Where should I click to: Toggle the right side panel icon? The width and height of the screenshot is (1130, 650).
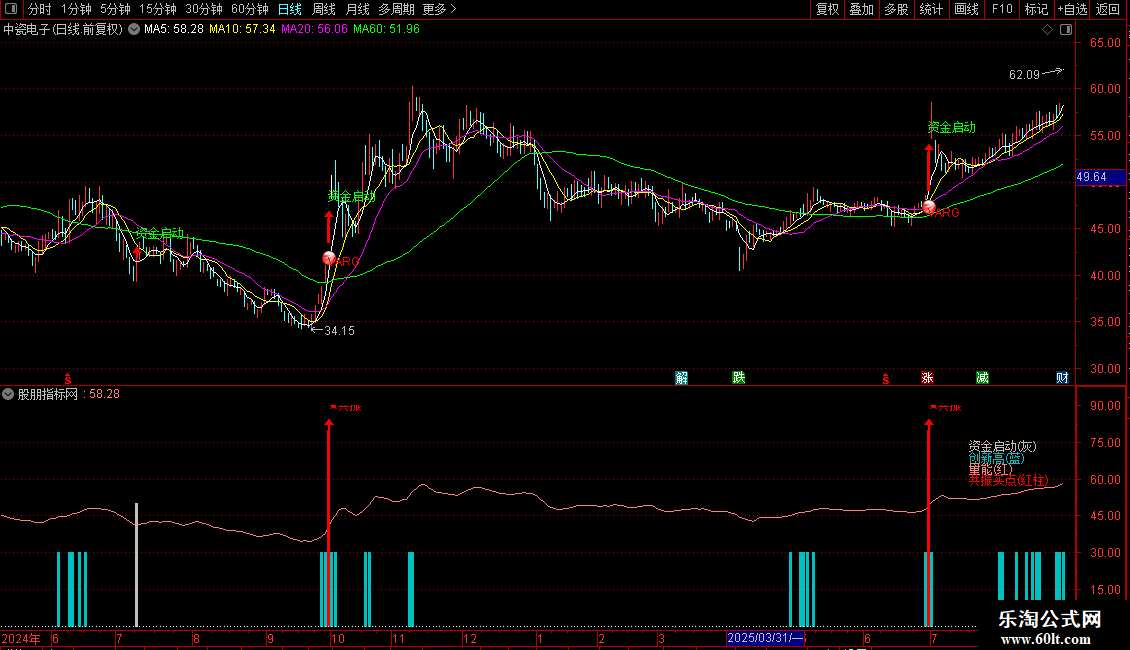tap(1066, 30)
